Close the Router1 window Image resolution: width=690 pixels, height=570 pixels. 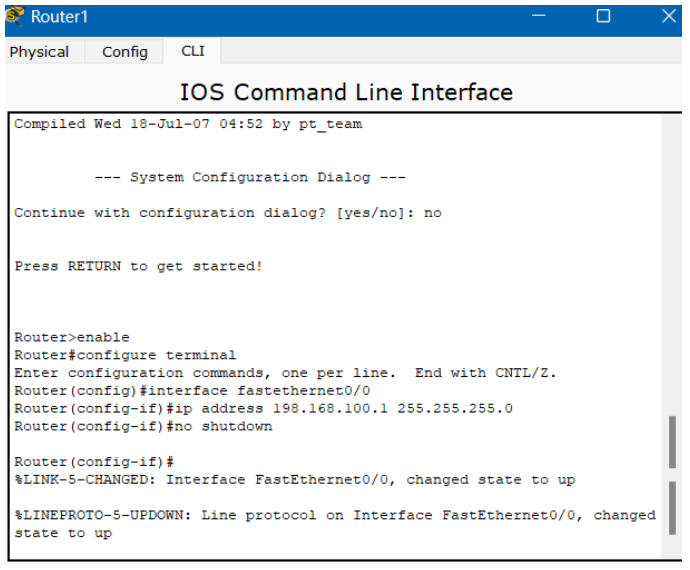point(669,16)
